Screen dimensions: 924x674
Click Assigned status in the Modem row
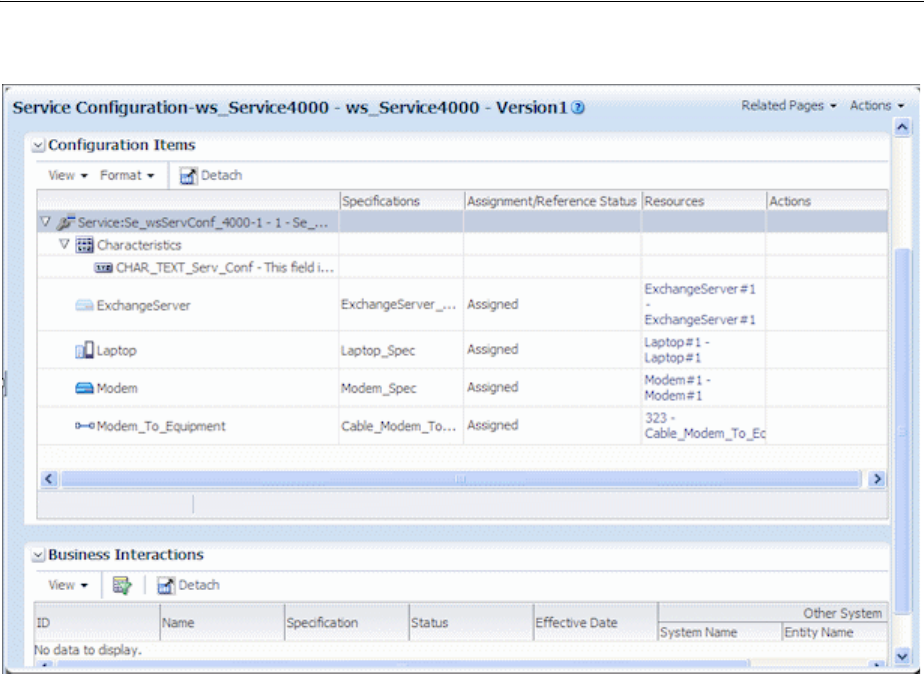click(x=493, y=387)
